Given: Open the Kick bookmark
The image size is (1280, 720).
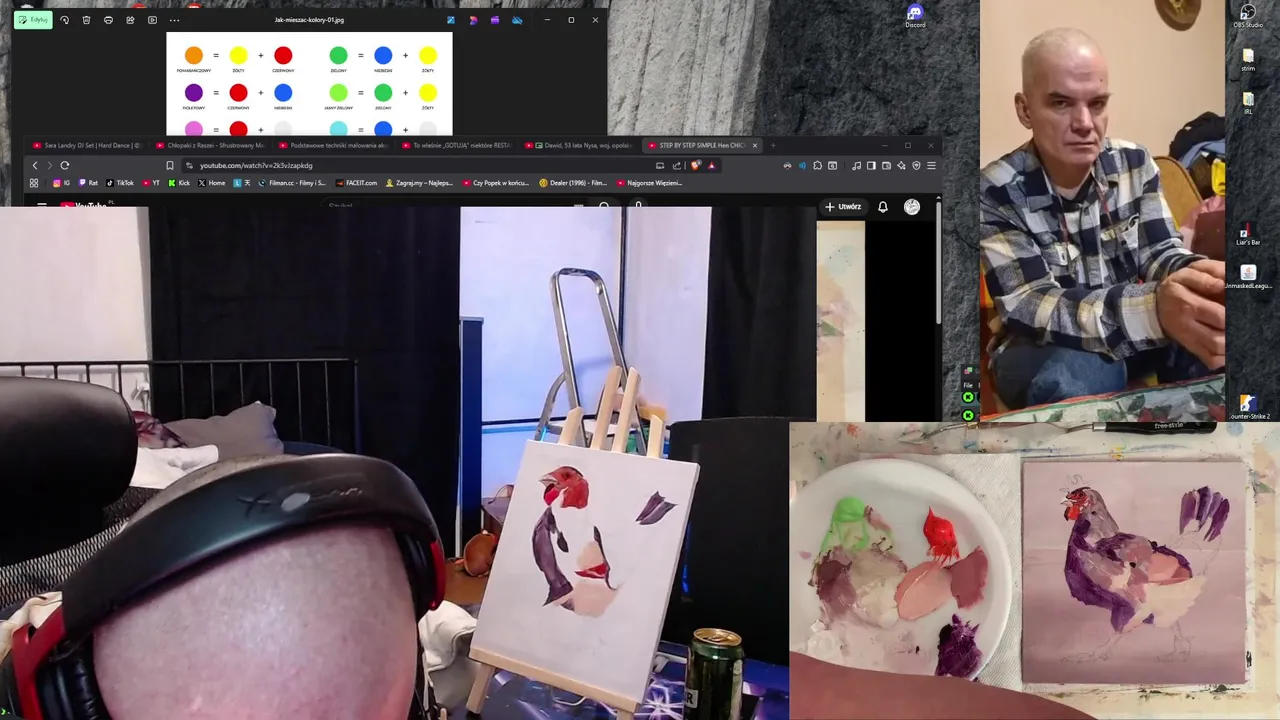Looking at the screenshot, I should (x=179, y=183).
